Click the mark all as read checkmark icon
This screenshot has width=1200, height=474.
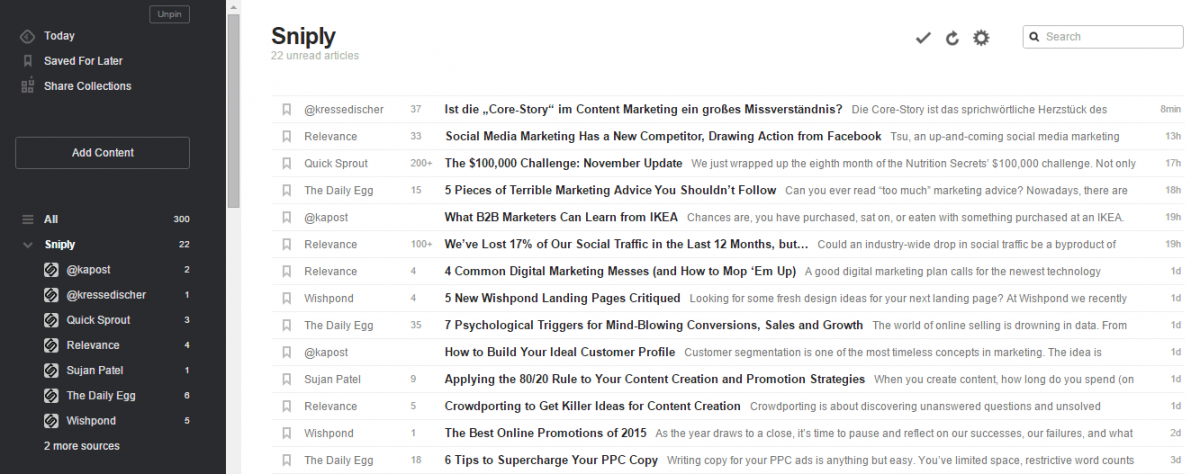[x=923, y=38]
